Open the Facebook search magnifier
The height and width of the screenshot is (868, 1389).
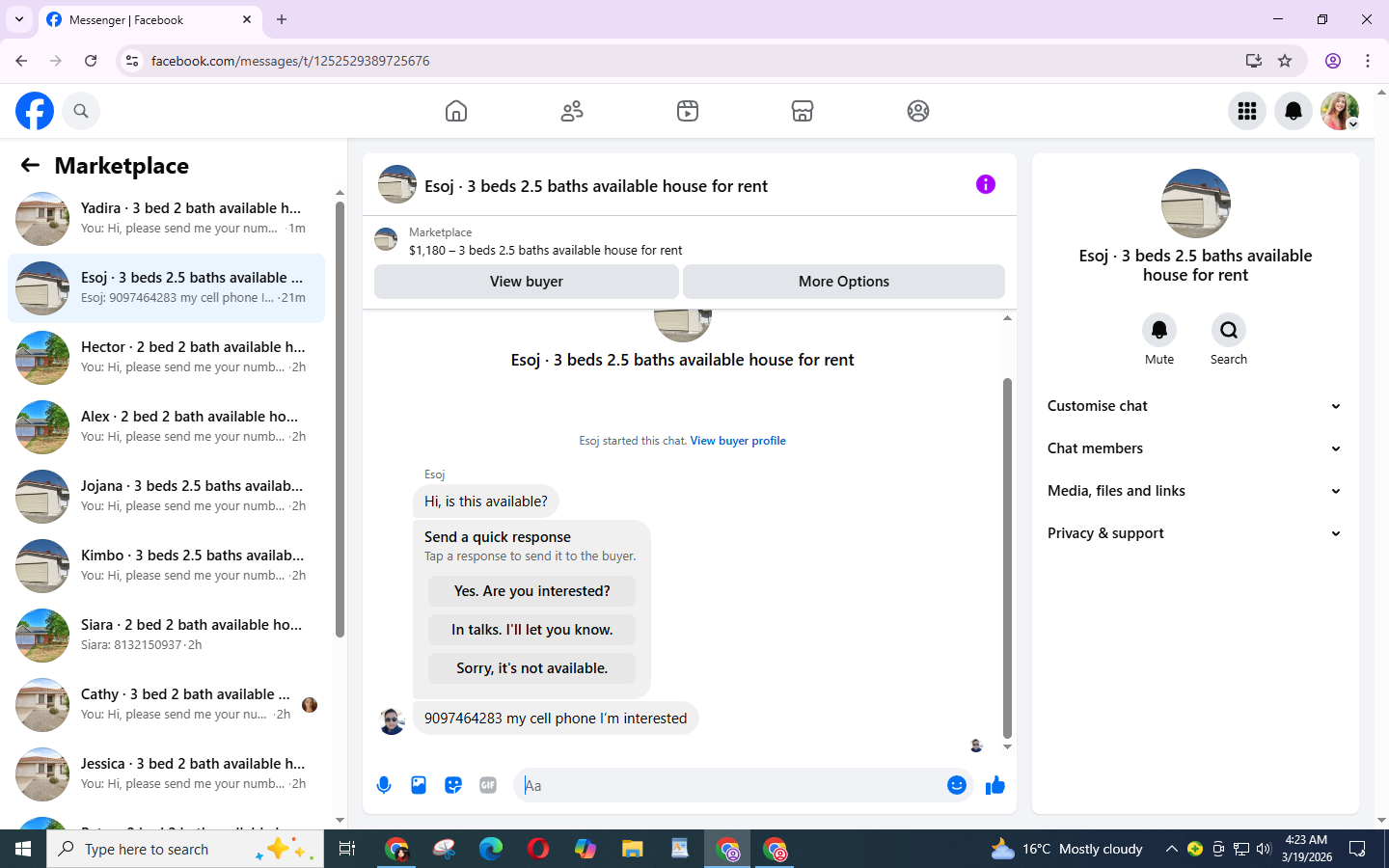point(81,111)
